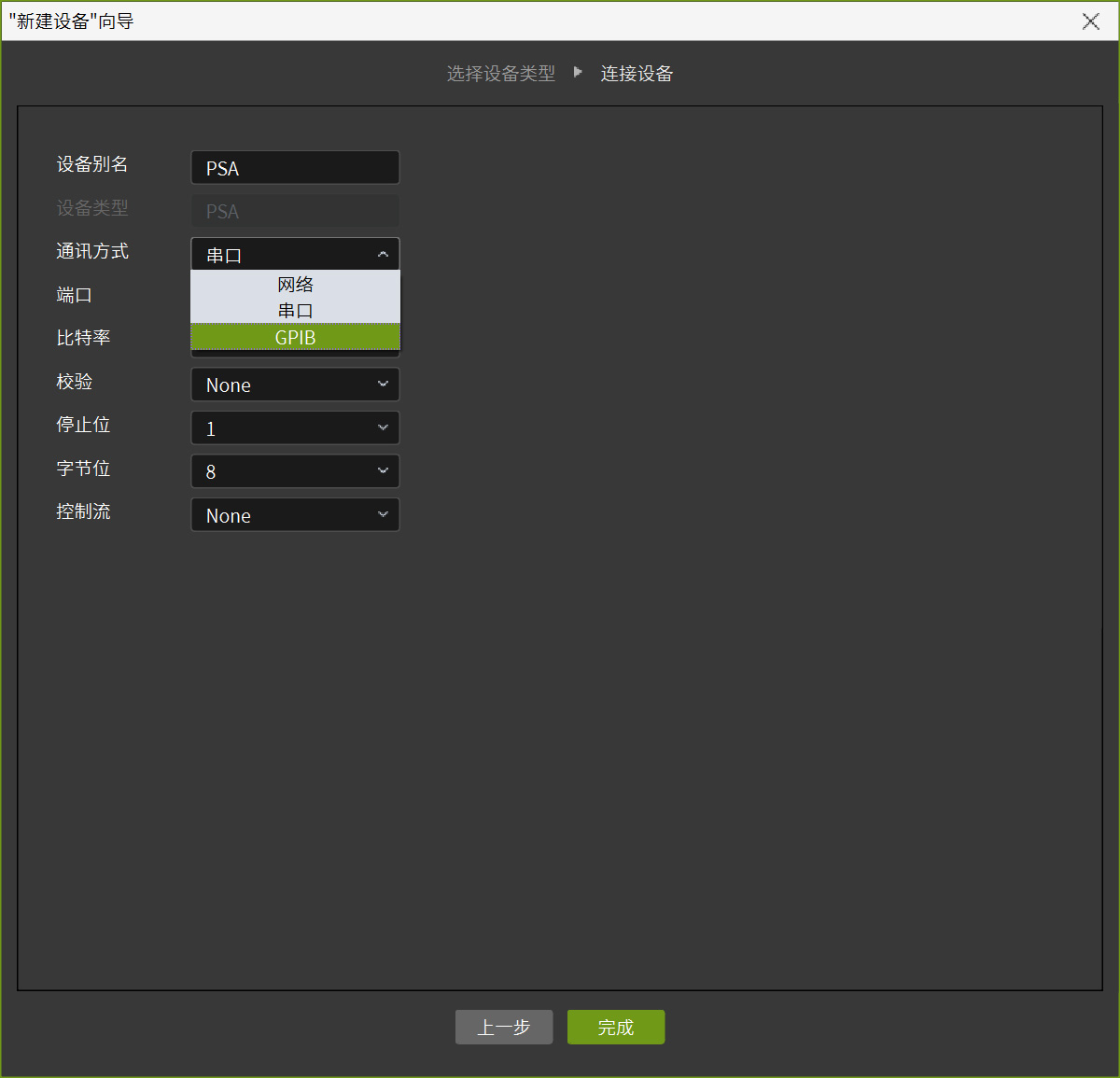Click the 端口 label
This screenshot has width=1120, height=1078.
tap(74, 295)
